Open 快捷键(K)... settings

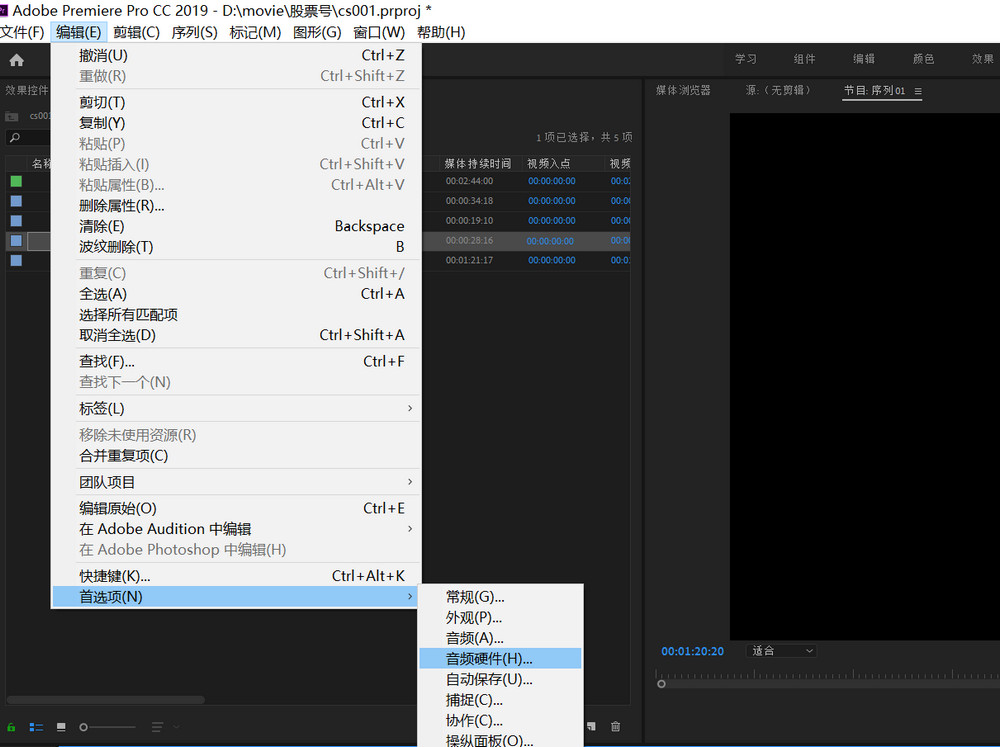click(236, 576)
